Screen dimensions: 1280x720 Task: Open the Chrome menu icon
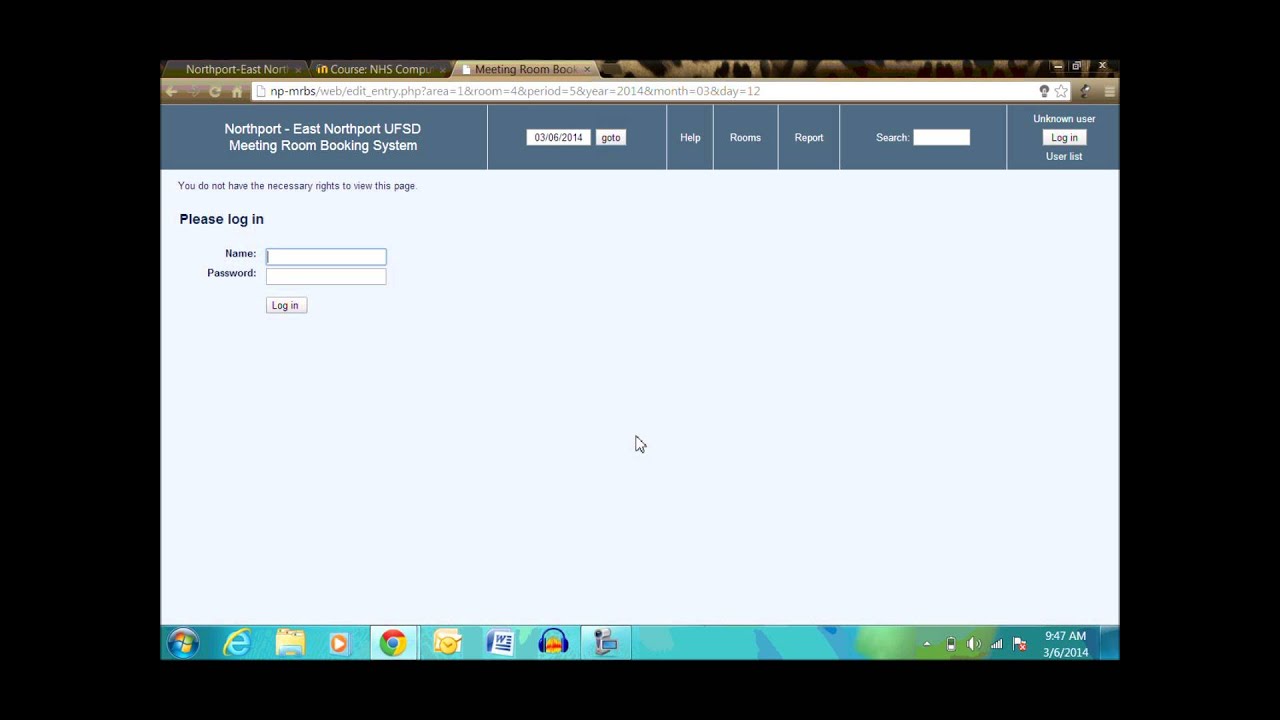point(1109,91)
